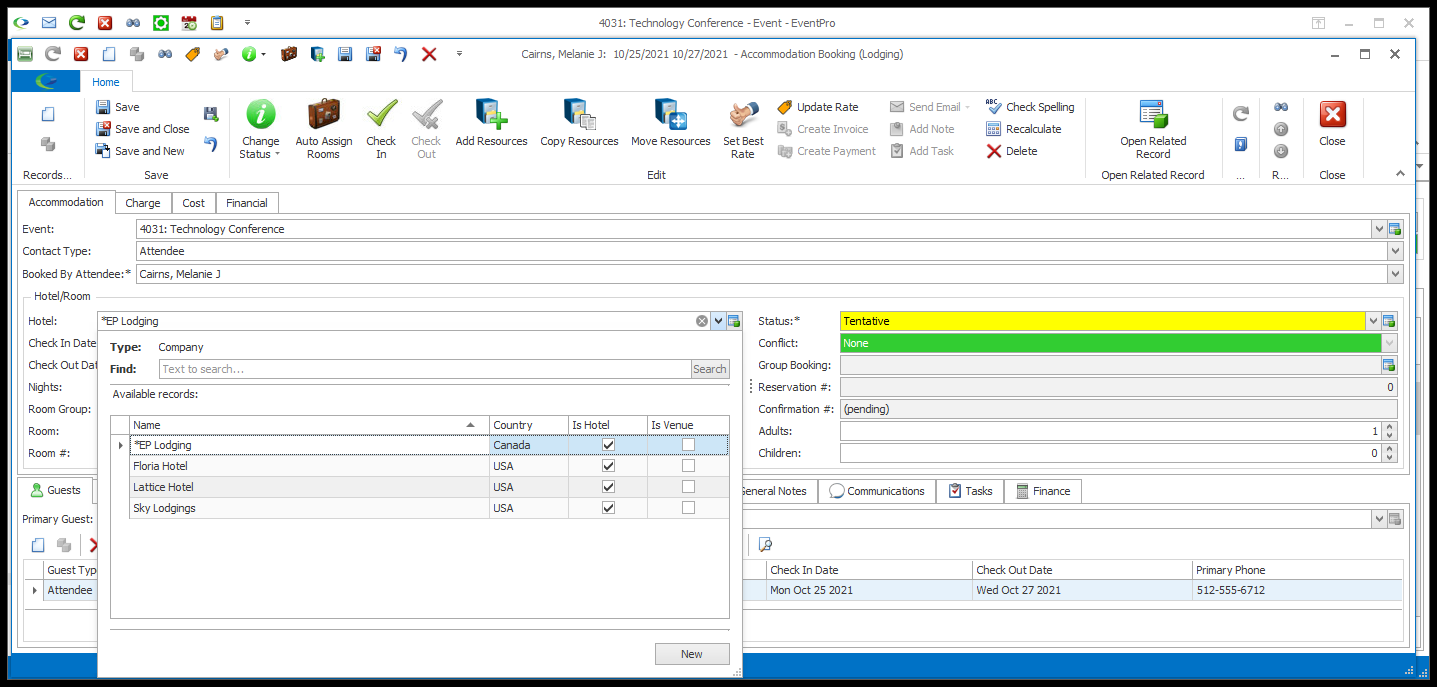1437x687 pixels.
Task: Open the Change Status dropdown caret in the ribbon
Action: tap(277, 155)
